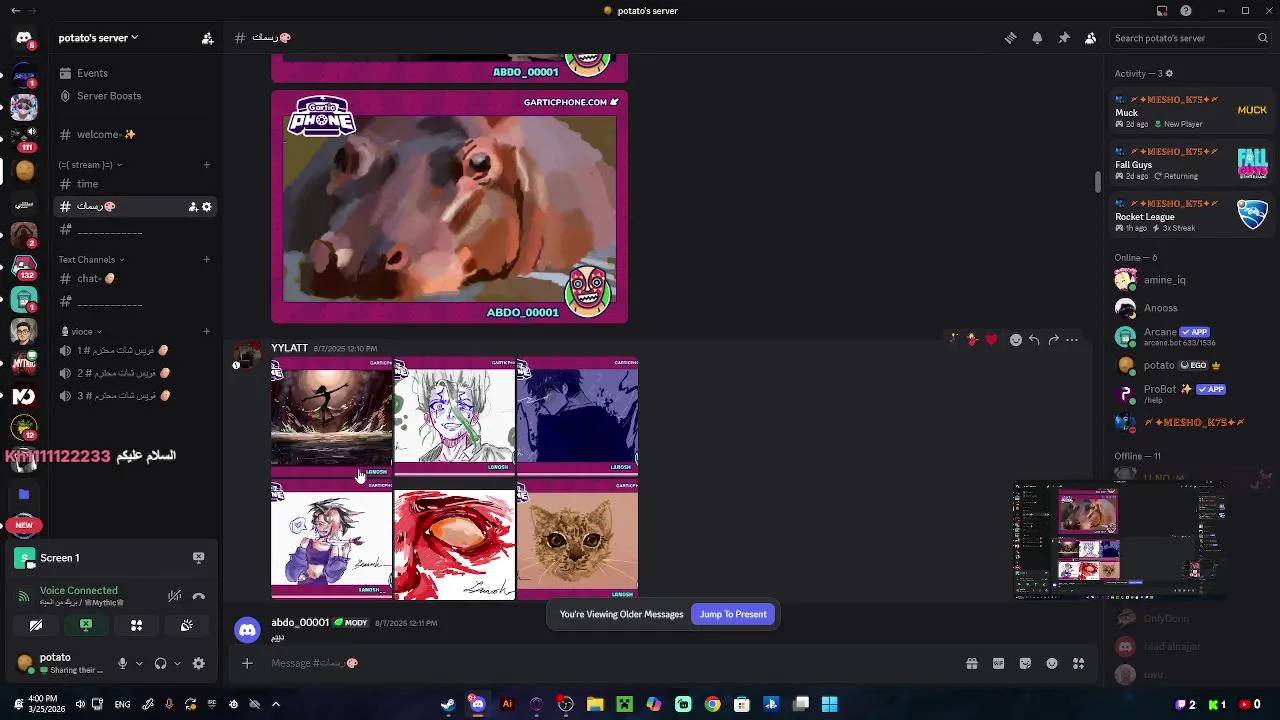Open the GIF picker
This screenshot has height=720, width=1280.
[x=998, y=663]
